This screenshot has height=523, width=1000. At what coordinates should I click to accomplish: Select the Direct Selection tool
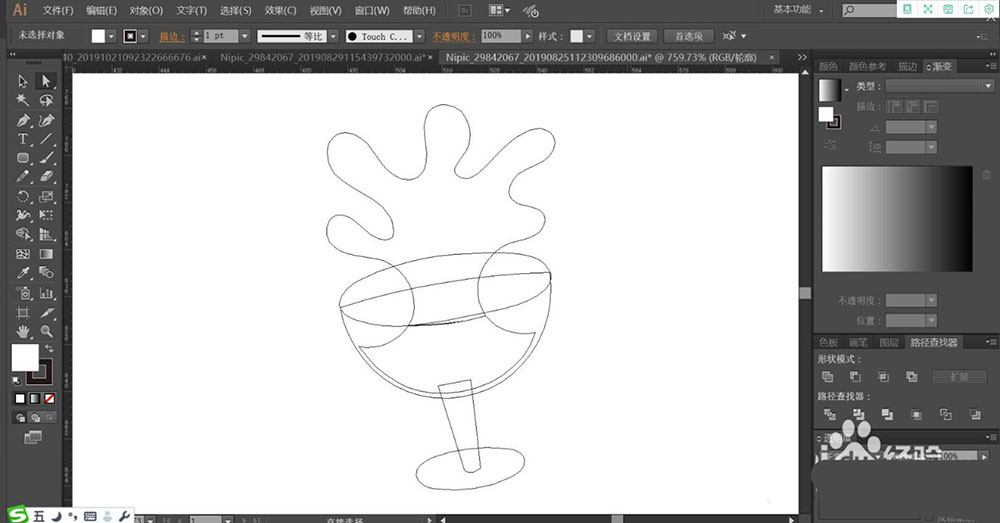pyautogui.click(x=46, y=81)
